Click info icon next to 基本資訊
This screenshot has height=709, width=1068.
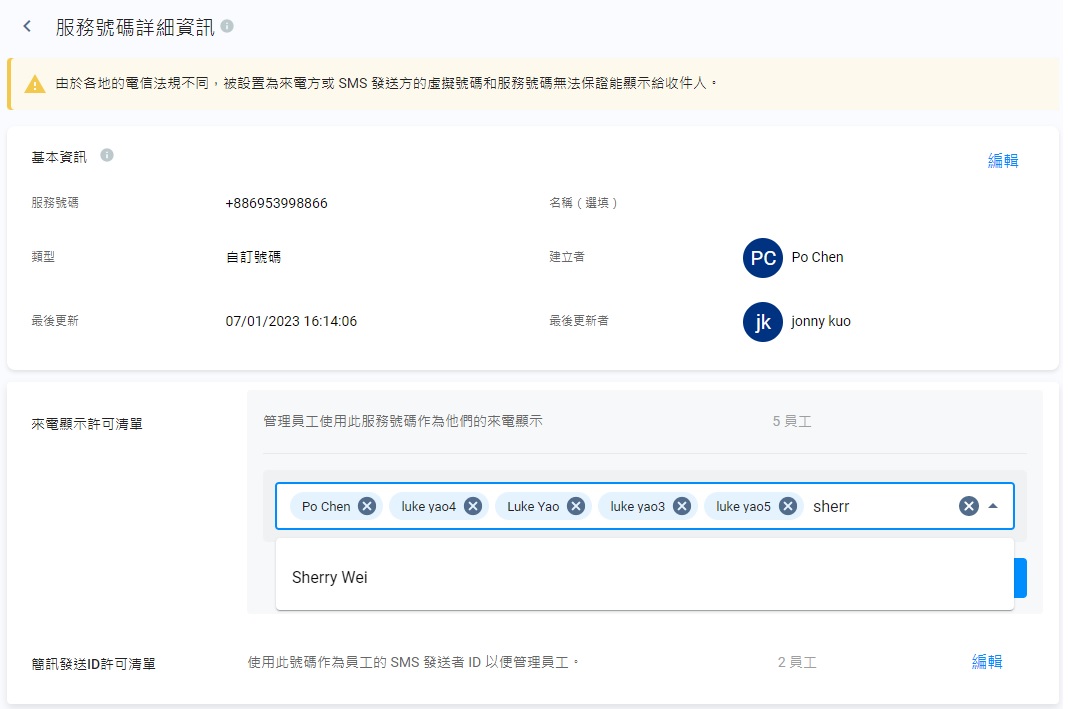click(107, 155)
